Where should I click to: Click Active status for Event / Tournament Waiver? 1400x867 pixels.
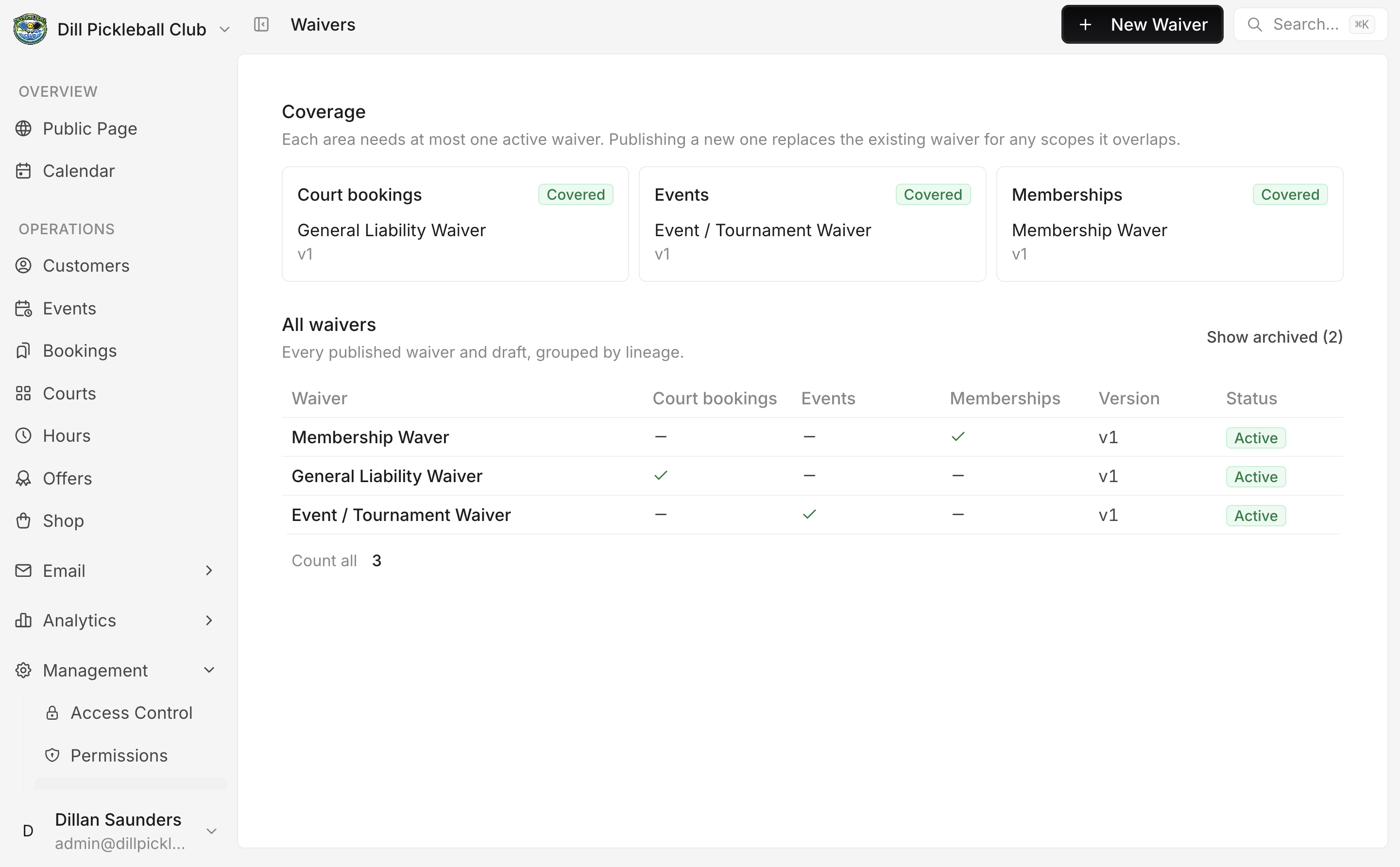[1256, 516]
